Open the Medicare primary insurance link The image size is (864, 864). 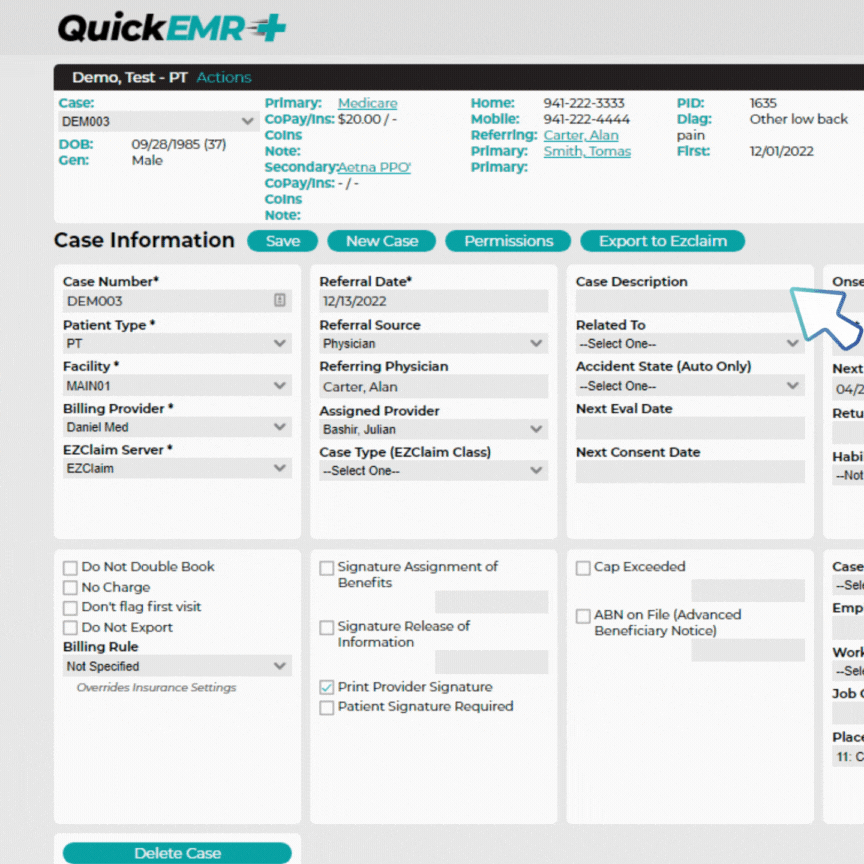(367, 102)
